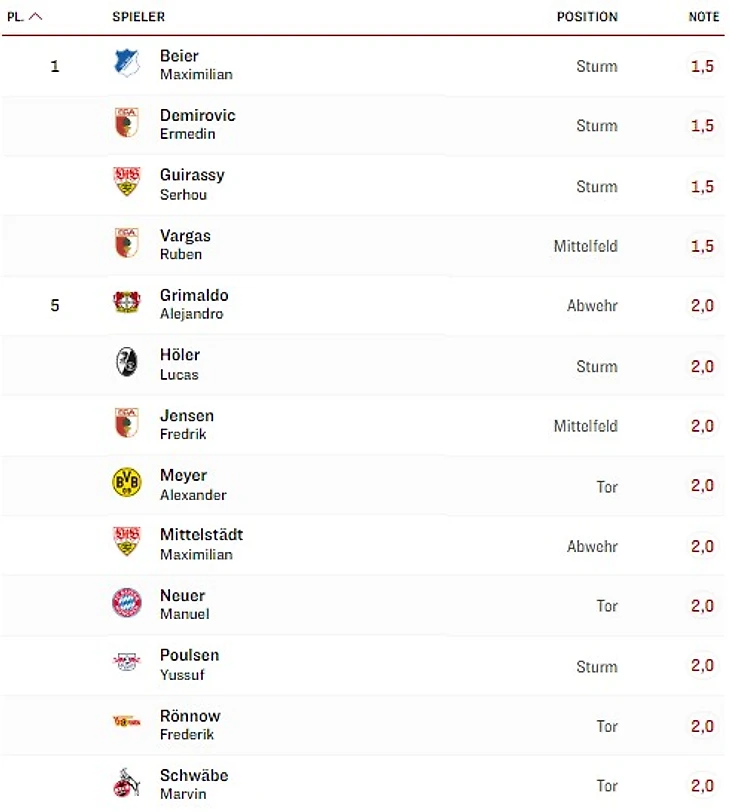This screenshot has width=730, height=812.
Task: Click Union Berlin logo beside Rönnow
Action: (127, 722)
